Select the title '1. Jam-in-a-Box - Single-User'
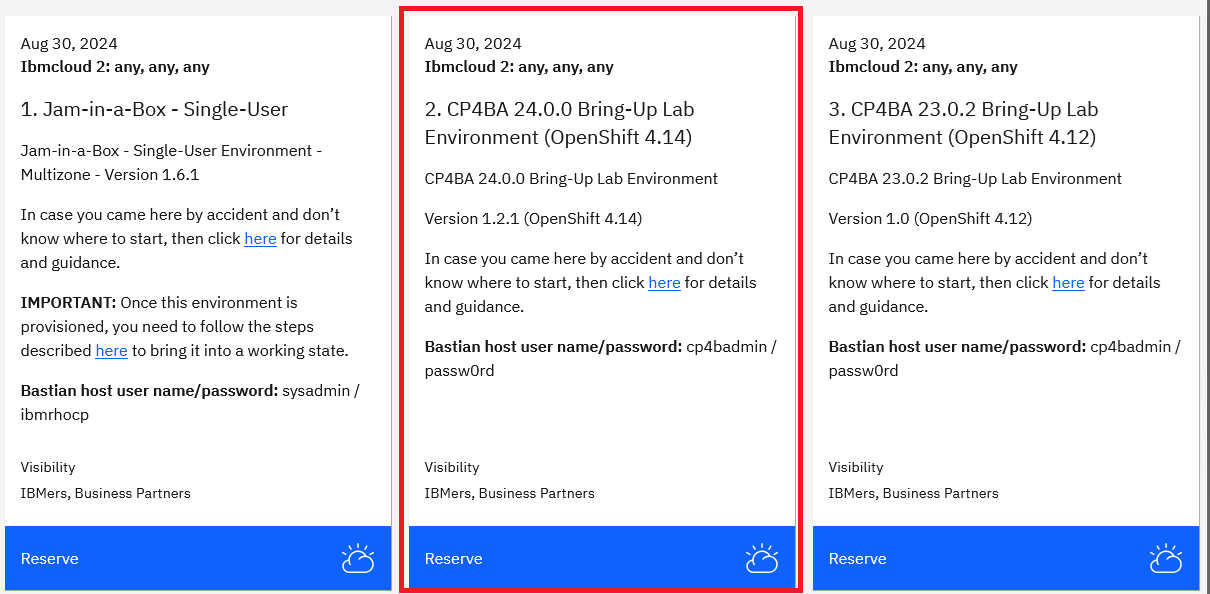This screenshot has width=1210, height=594. pyautogui.click(x=155, y=110)
